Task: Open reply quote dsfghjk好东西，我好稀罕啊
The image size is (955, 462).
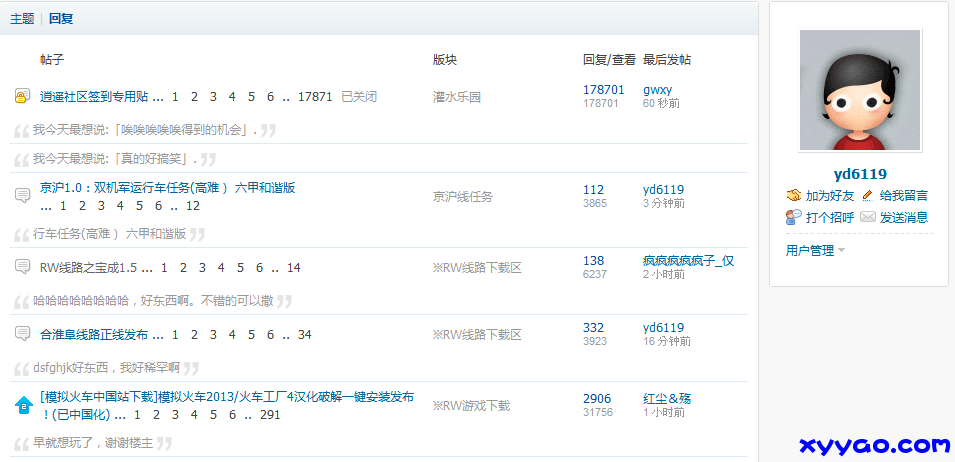Action: pos(107,368)
